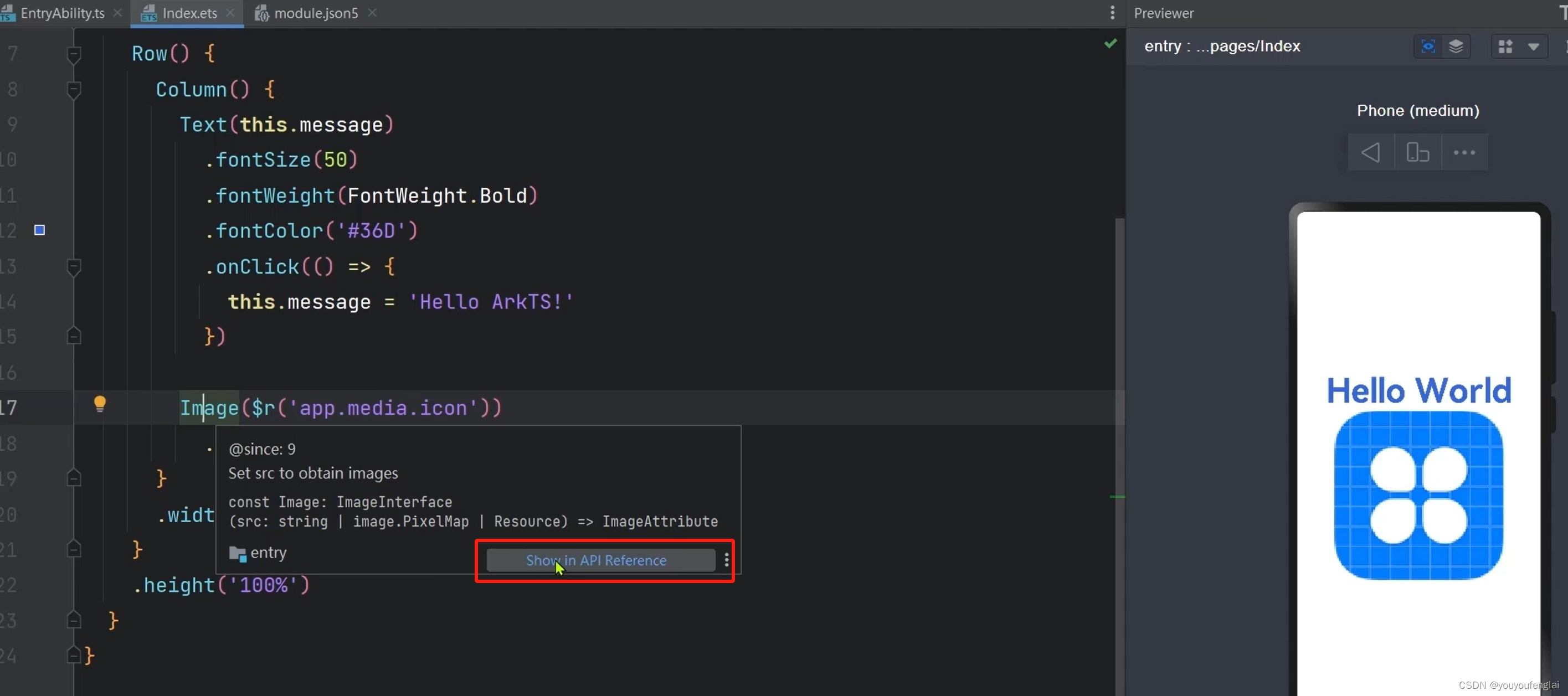Viewport: 1568px width, 696px height.
Task: Open the #36D color swatch in gutter
Action: click(x=39, y=230)
